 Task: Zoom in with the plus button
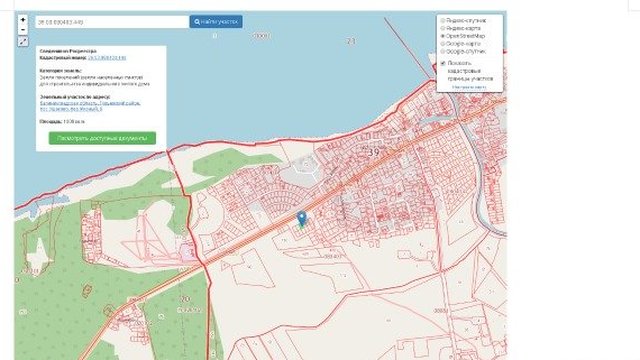tap(23, 20)
